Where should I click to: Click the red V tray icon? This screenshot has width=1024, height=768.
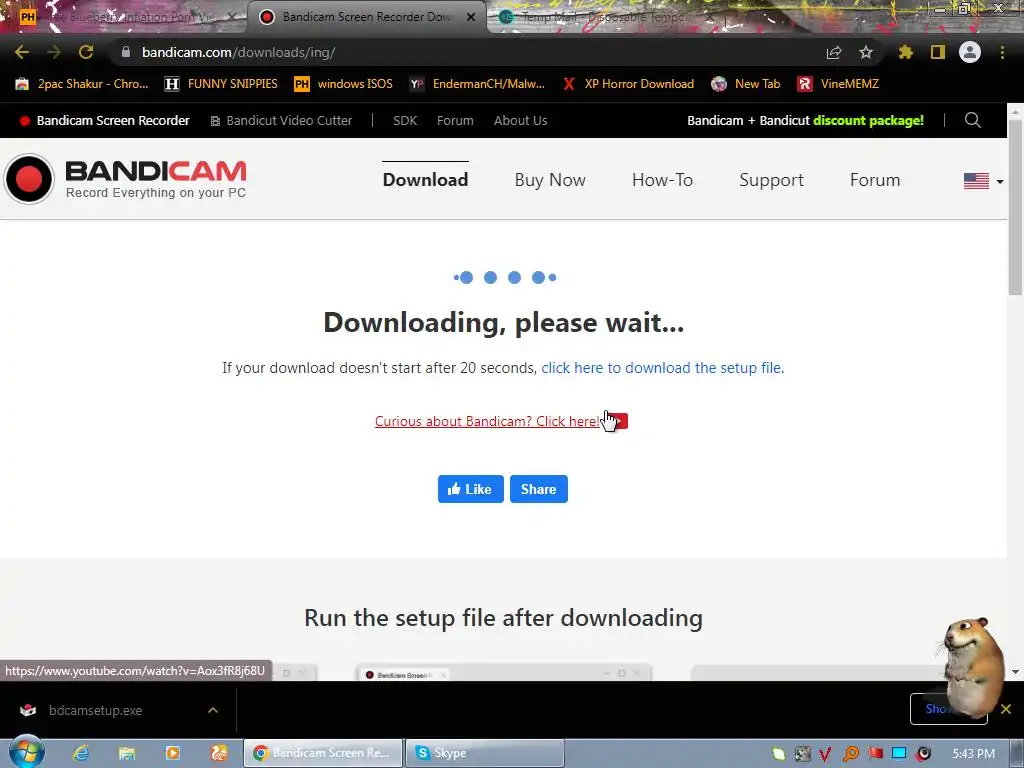click(x=825, y=754)
